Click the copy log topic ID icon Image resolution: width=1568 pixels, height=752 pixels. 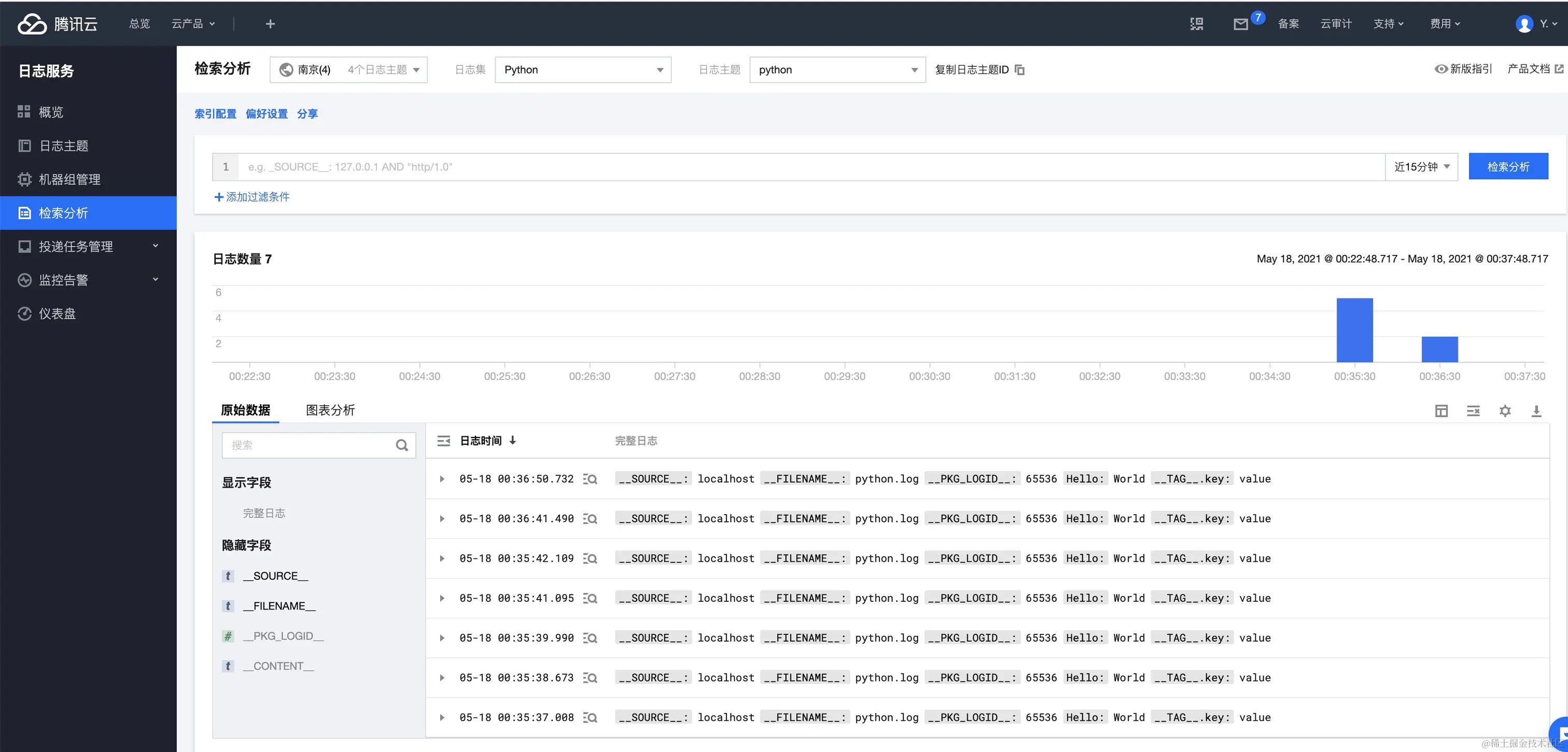pos(1019,70)
